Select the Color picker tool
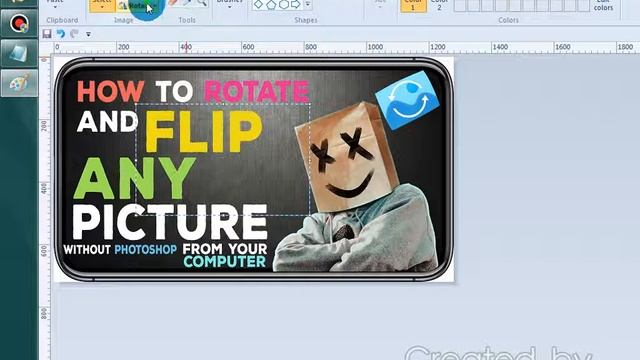The width and height of the screenshot is (640, 360). (187, 3)
